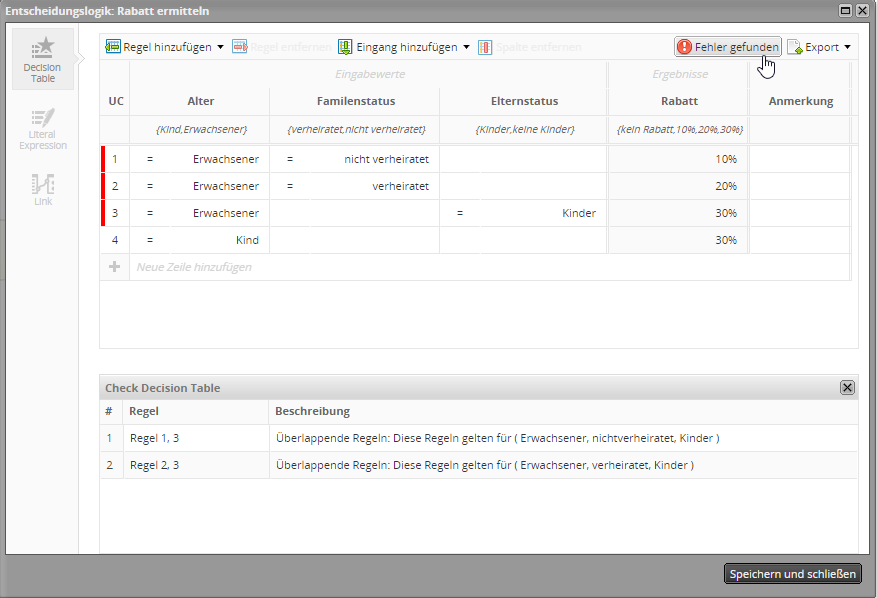Click the plus icon to add row

pos(114,267)
